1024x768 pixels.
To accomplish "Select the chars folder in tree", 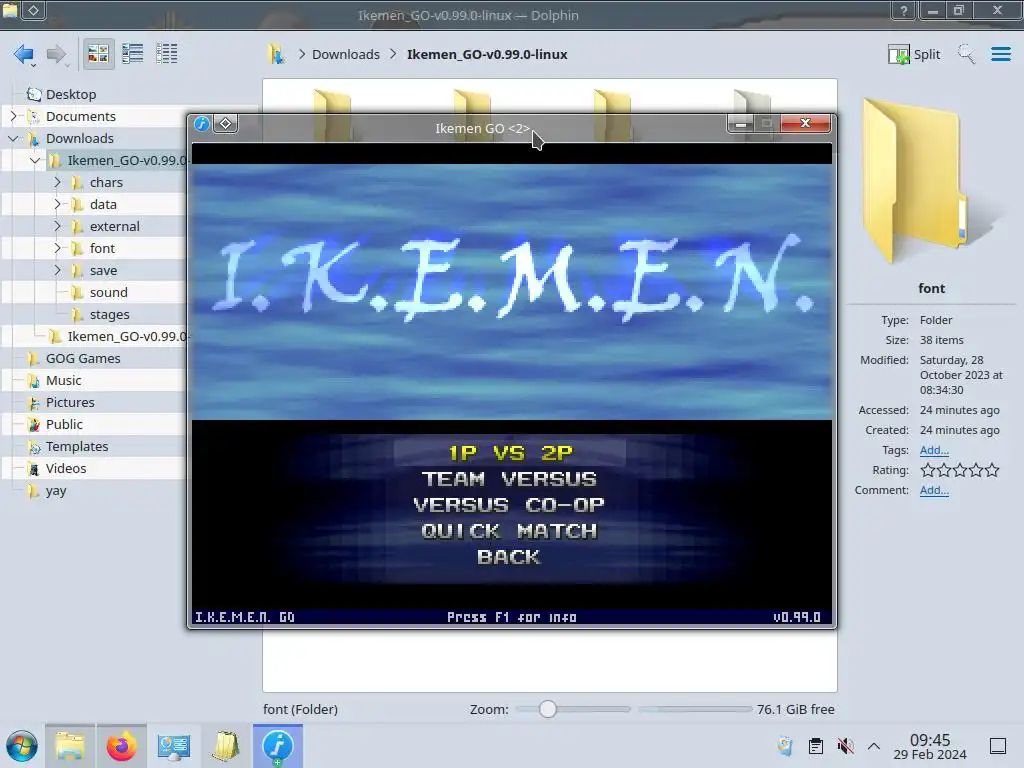I will coord(106,182).
